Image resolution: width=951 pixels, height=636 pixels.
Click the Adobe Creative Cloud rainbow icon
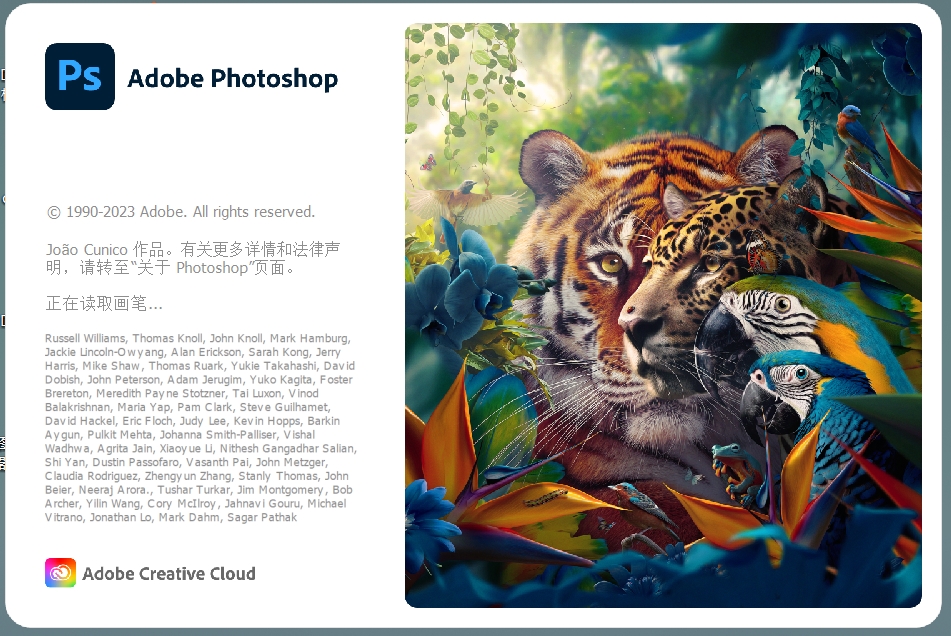pos(60,572)
